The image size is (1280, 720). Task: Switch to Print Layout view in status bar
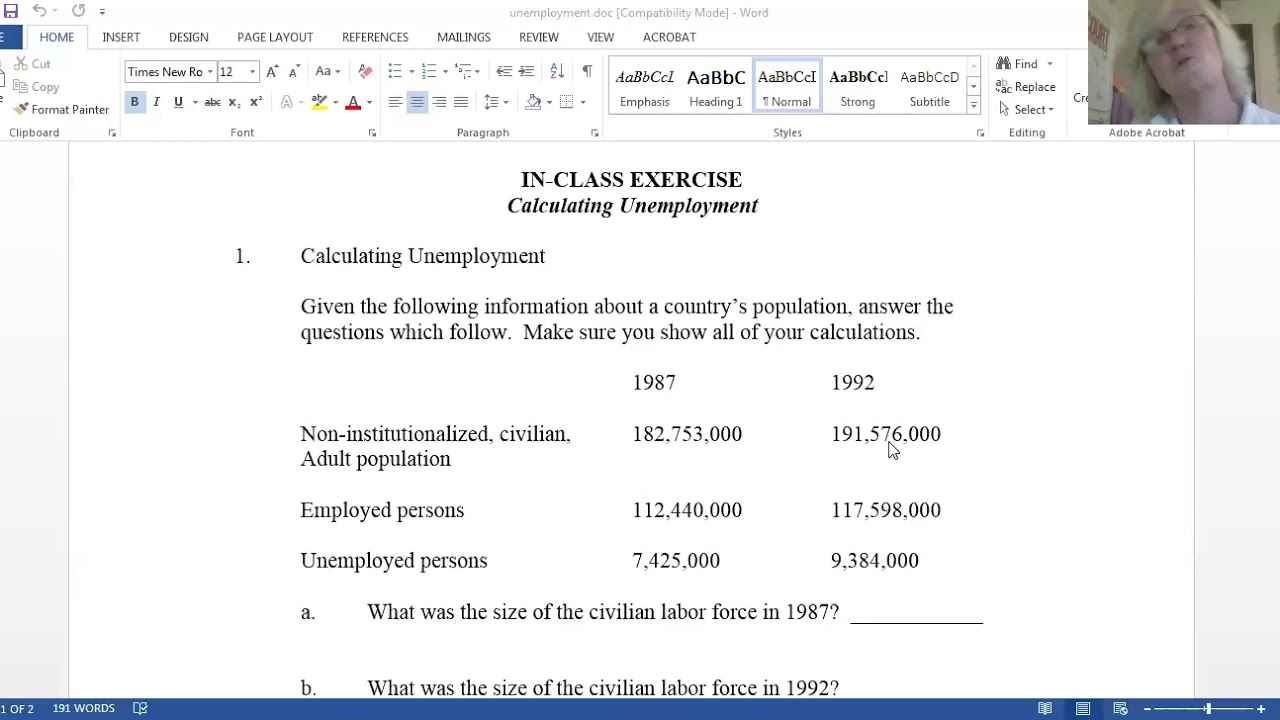pyautogui.click(x=1083, y=709)
